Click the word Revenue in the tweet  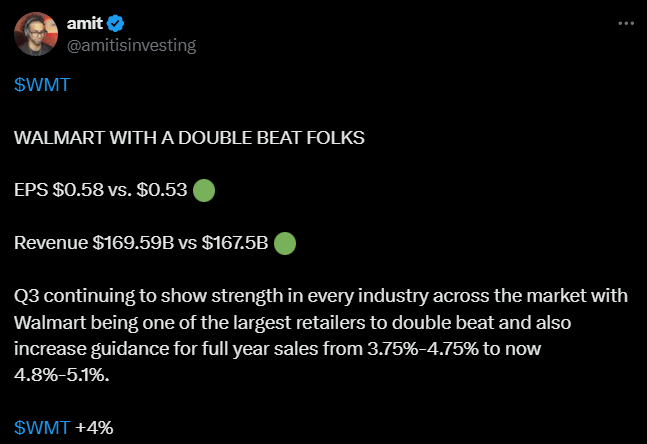point(51,243)
